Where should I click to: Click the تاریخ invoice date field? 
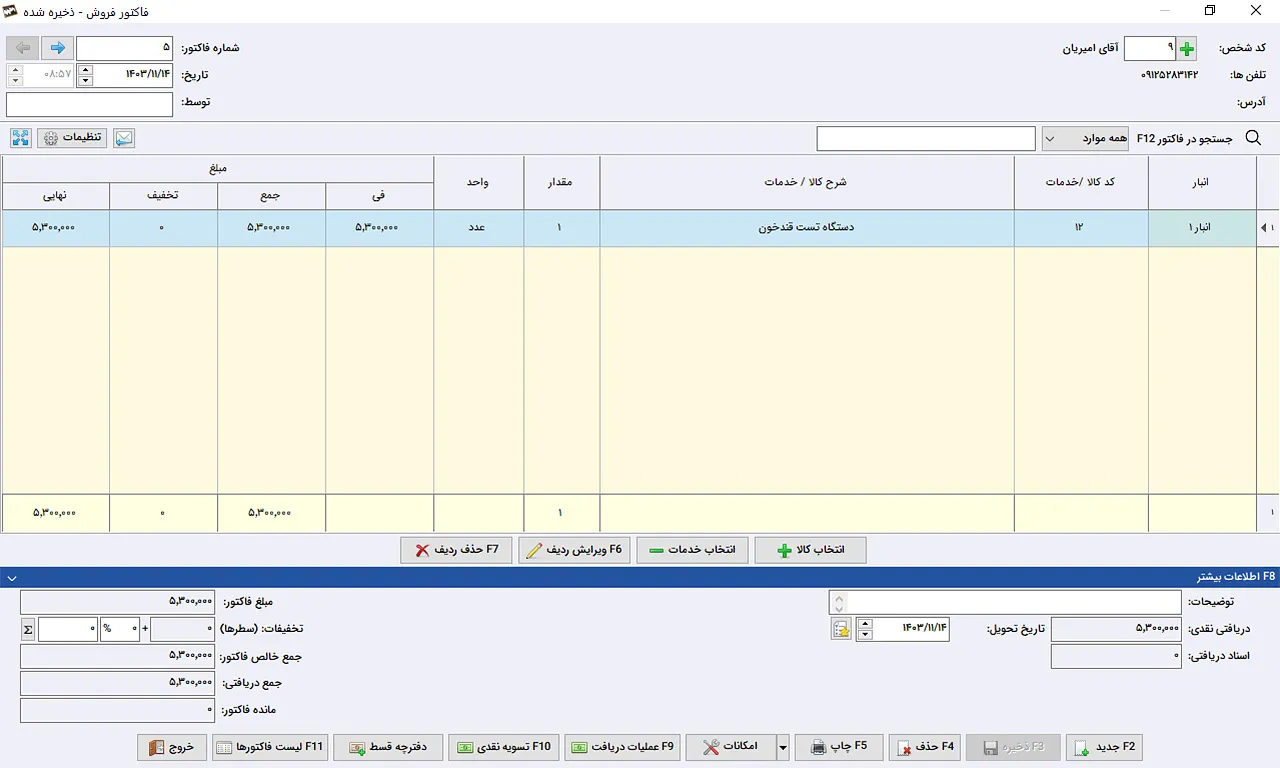coord(133,75)
